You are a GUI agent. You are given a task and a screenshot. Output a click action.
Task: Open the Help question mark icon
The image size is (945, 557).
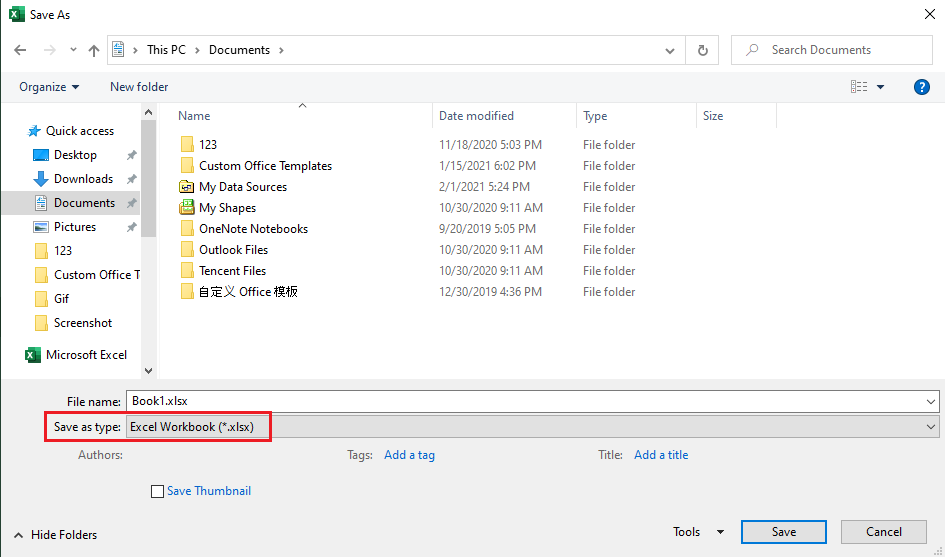[921, 87]
